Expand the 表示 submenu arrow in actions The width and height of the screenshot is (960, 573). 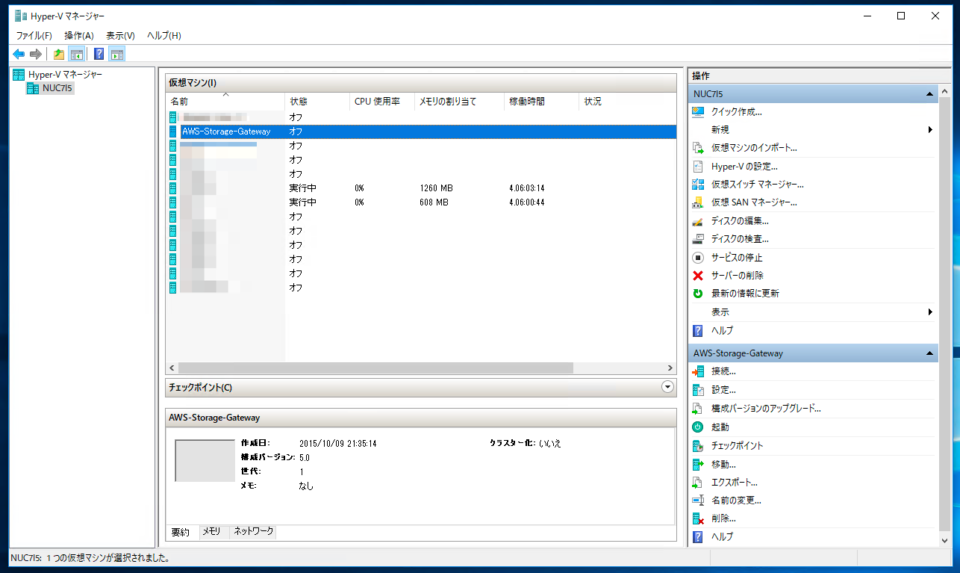(x=930, y=312)
